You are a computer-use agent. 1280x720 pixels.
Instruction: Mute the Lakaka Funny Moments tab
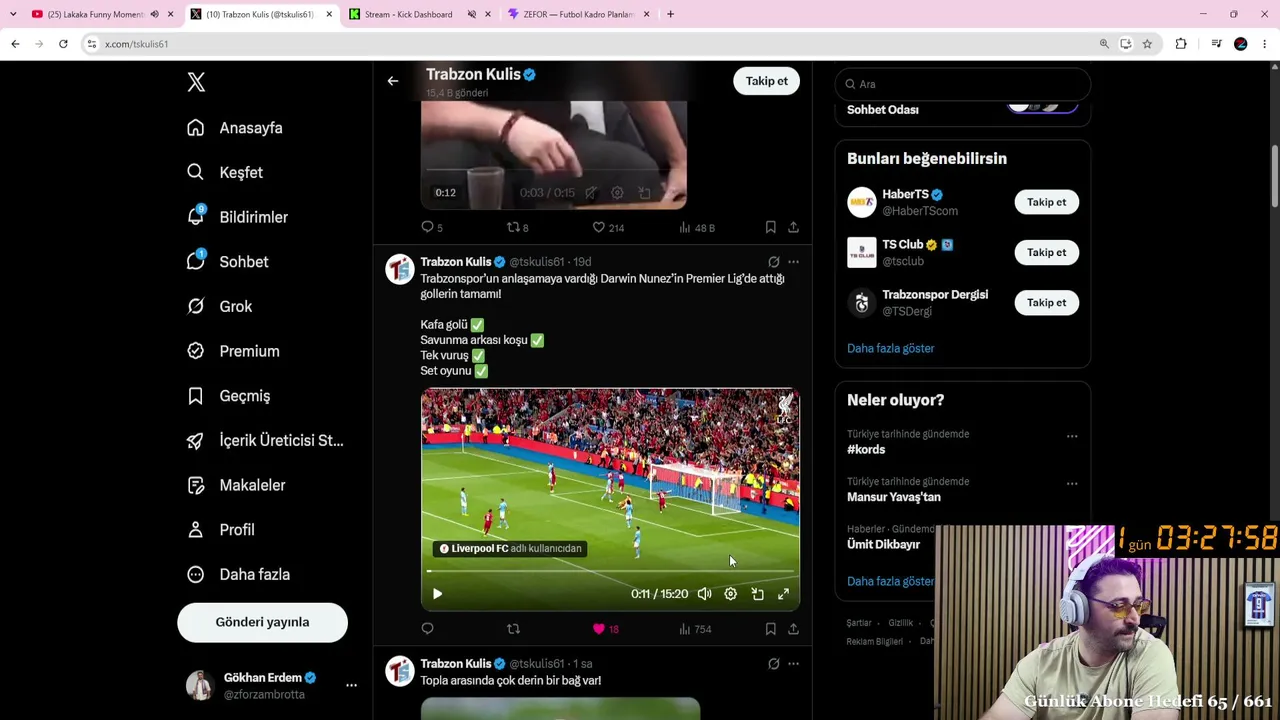154,14
